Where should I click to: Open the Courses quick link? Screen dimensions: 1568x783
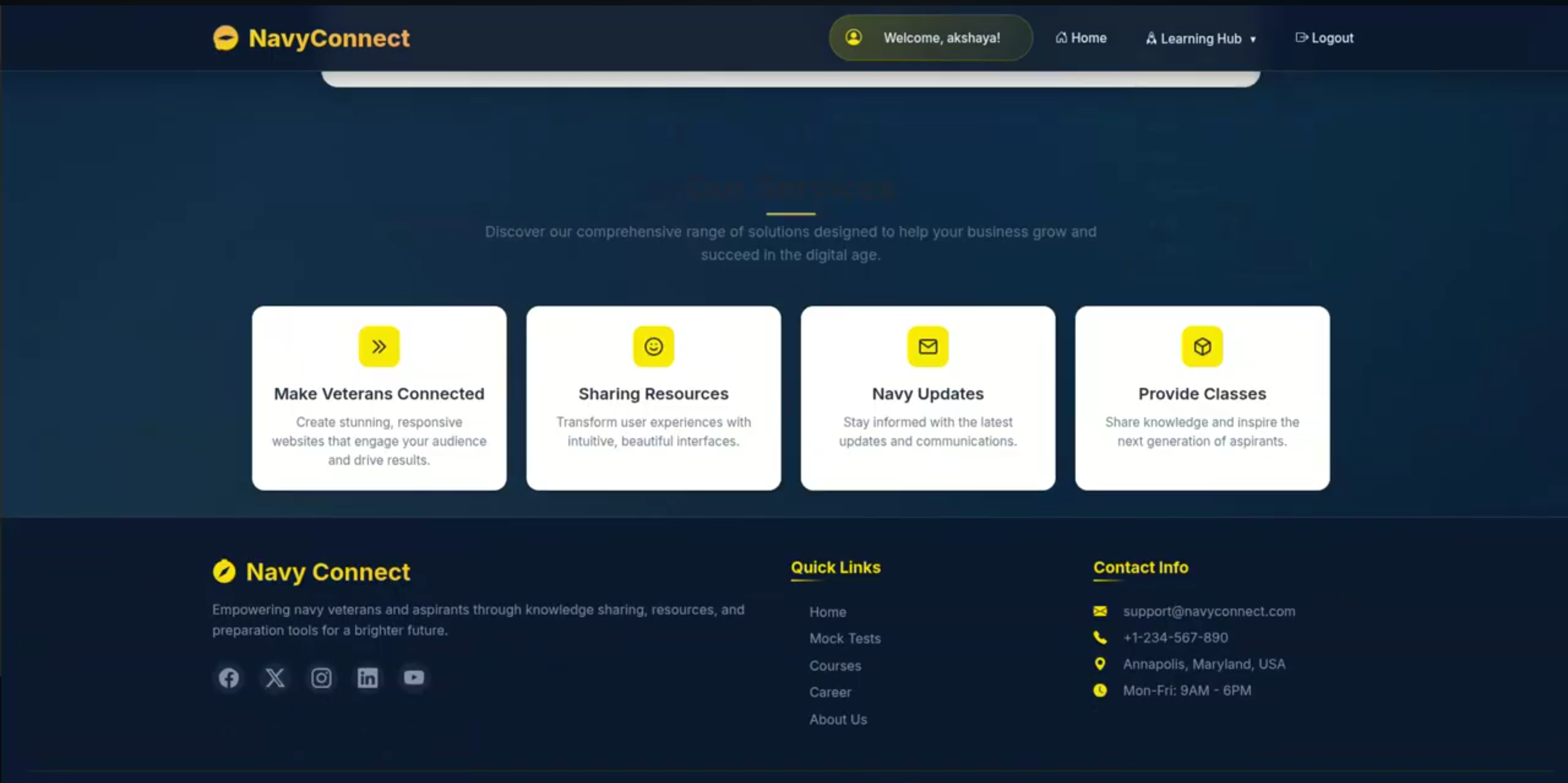tap(835, 665)
